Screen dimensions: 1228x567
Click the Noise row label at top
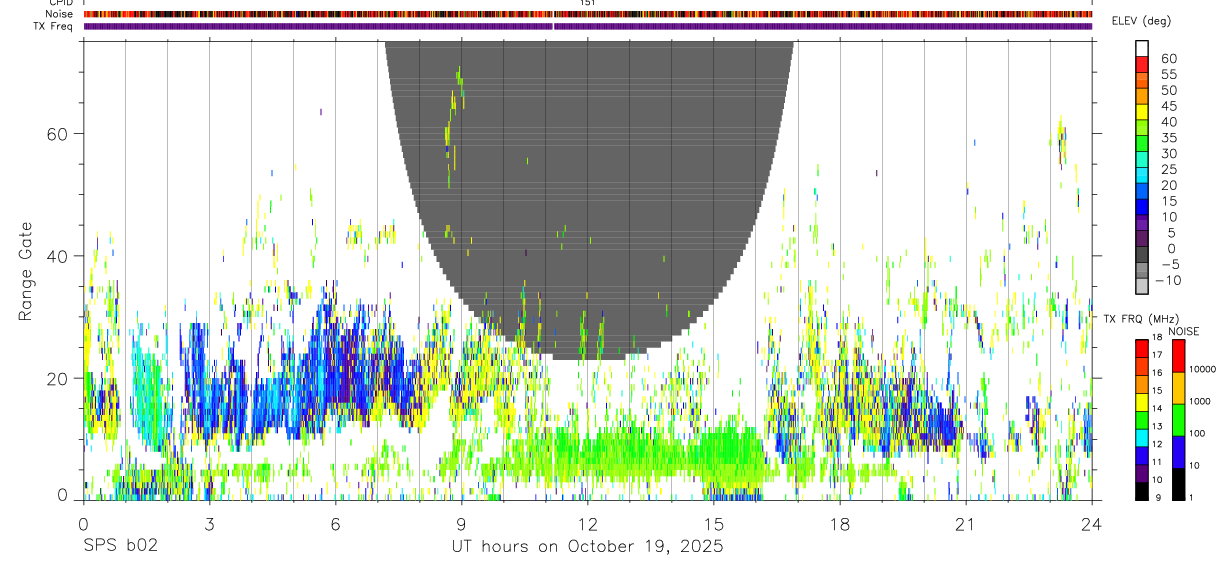coord(61,14)
